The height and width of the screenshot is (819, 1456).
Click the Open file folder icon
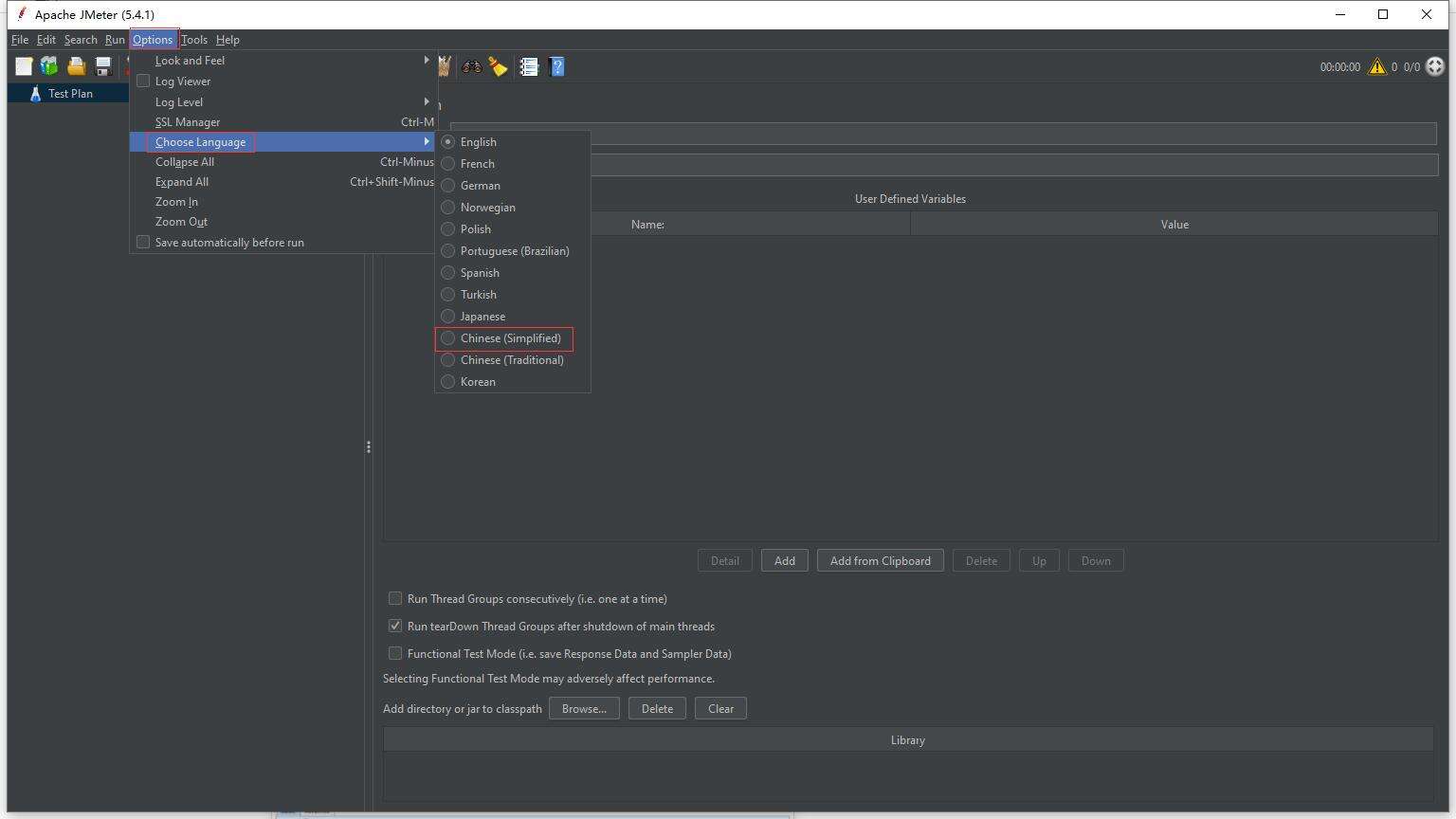[76, 66]
